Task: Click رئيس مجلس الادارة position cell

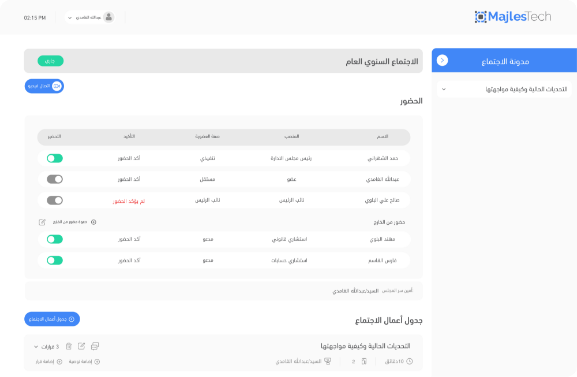Action: tap(291, 158)
